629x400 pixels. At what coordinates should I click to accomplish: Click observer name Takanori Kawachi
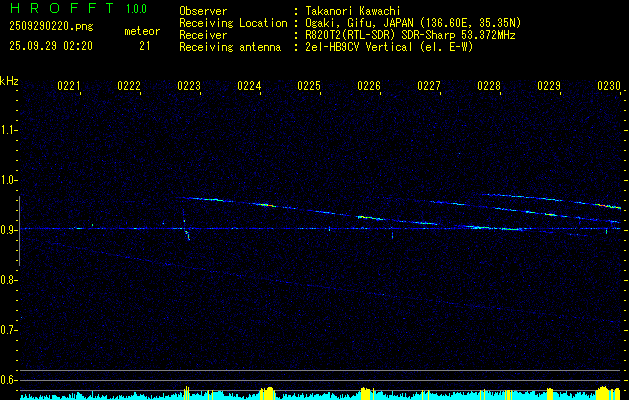(x=353, y=11)
